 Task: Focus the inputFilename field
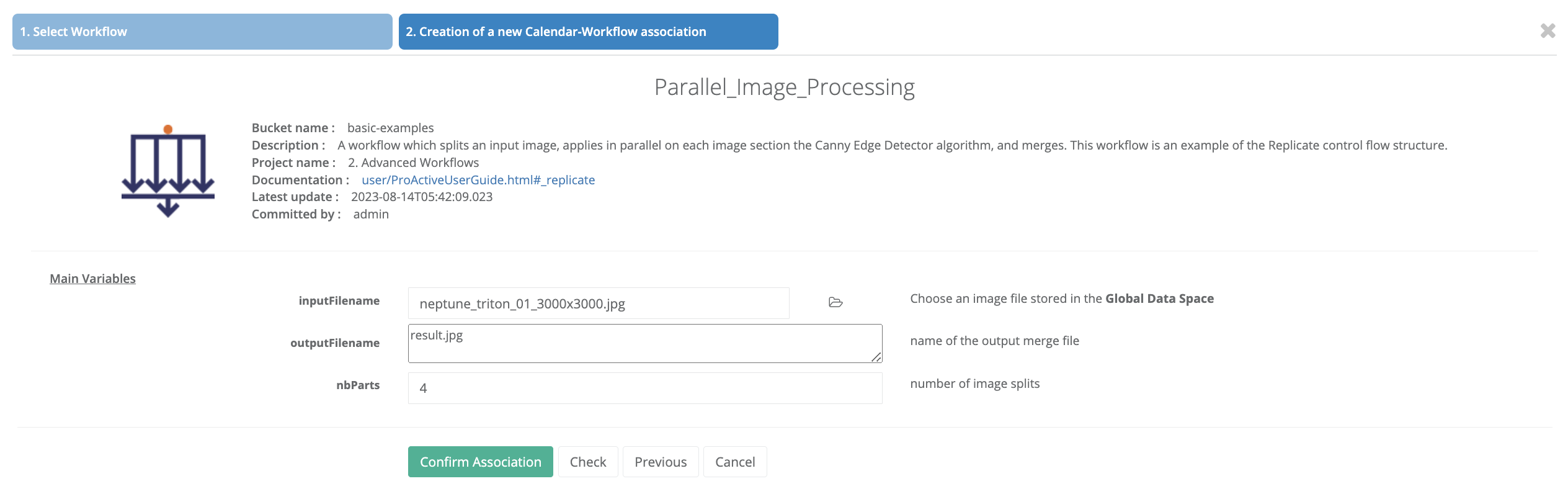pyautogui.click(x=599, y=303)
